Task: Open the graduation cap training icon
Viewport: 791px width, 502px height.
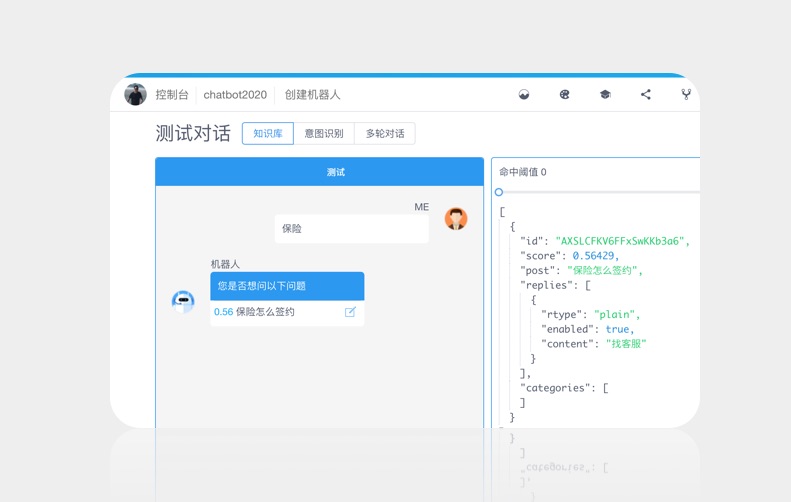Action: pyautogui.click(x=605, y=95)
